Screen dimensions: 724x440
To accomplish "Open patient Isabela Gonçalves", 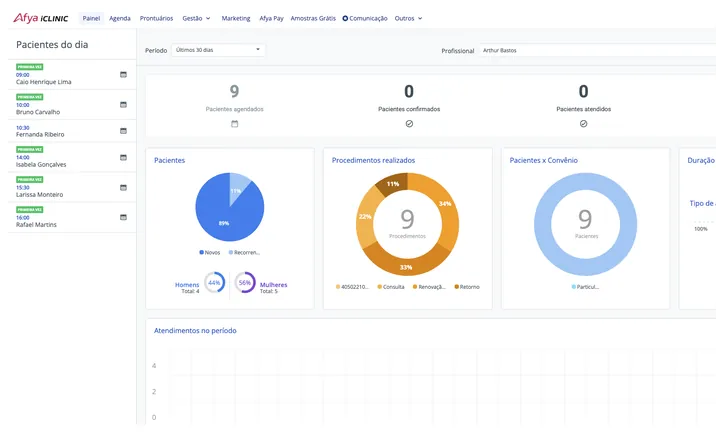I will coord(41,164).
